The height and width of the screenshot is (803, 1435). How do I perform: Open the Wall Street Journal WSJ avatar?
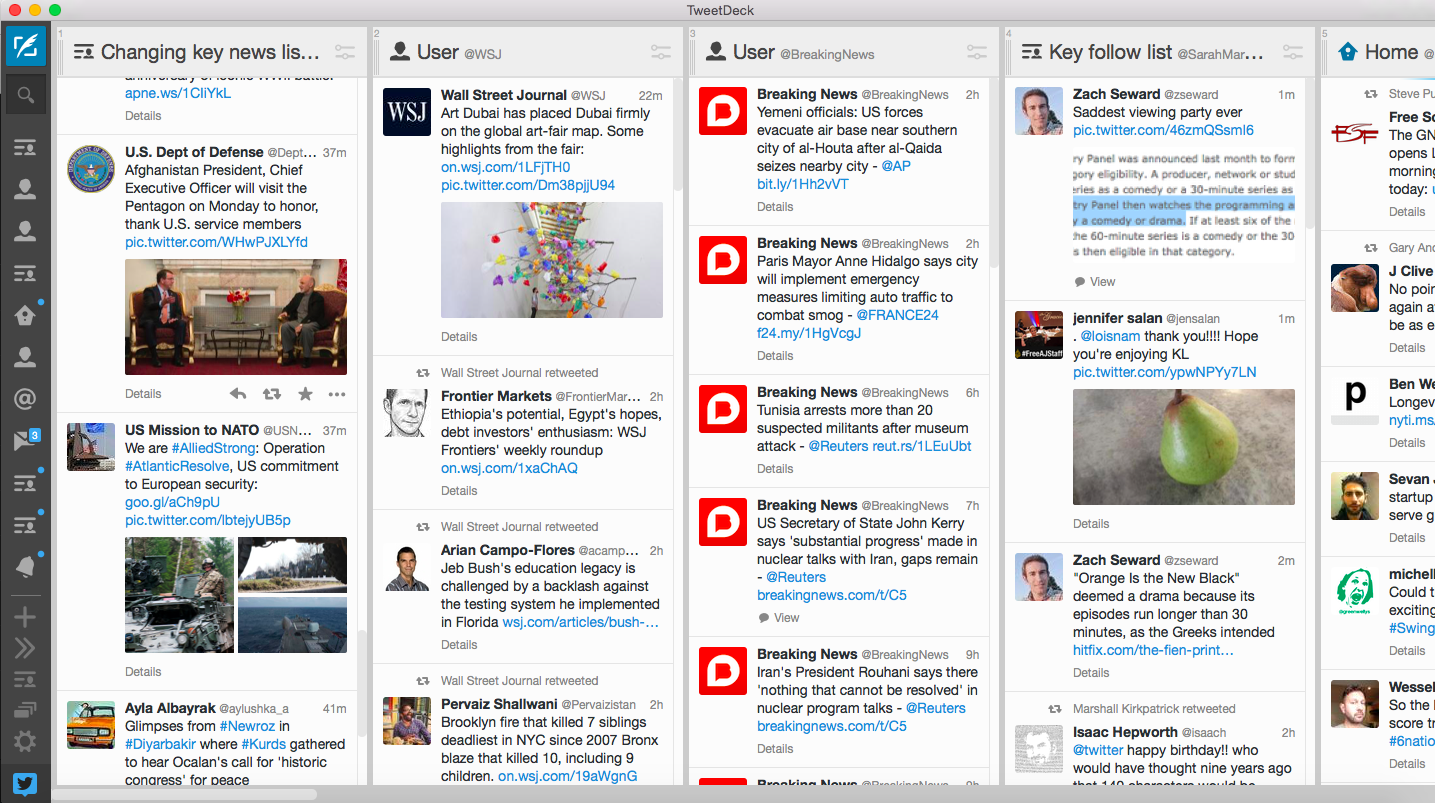coord(407,111)
